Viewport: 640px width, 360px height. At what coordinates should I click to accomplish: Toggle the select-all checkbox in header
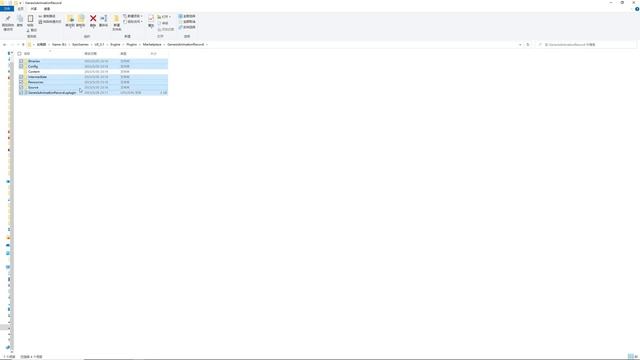click(19, 53)
